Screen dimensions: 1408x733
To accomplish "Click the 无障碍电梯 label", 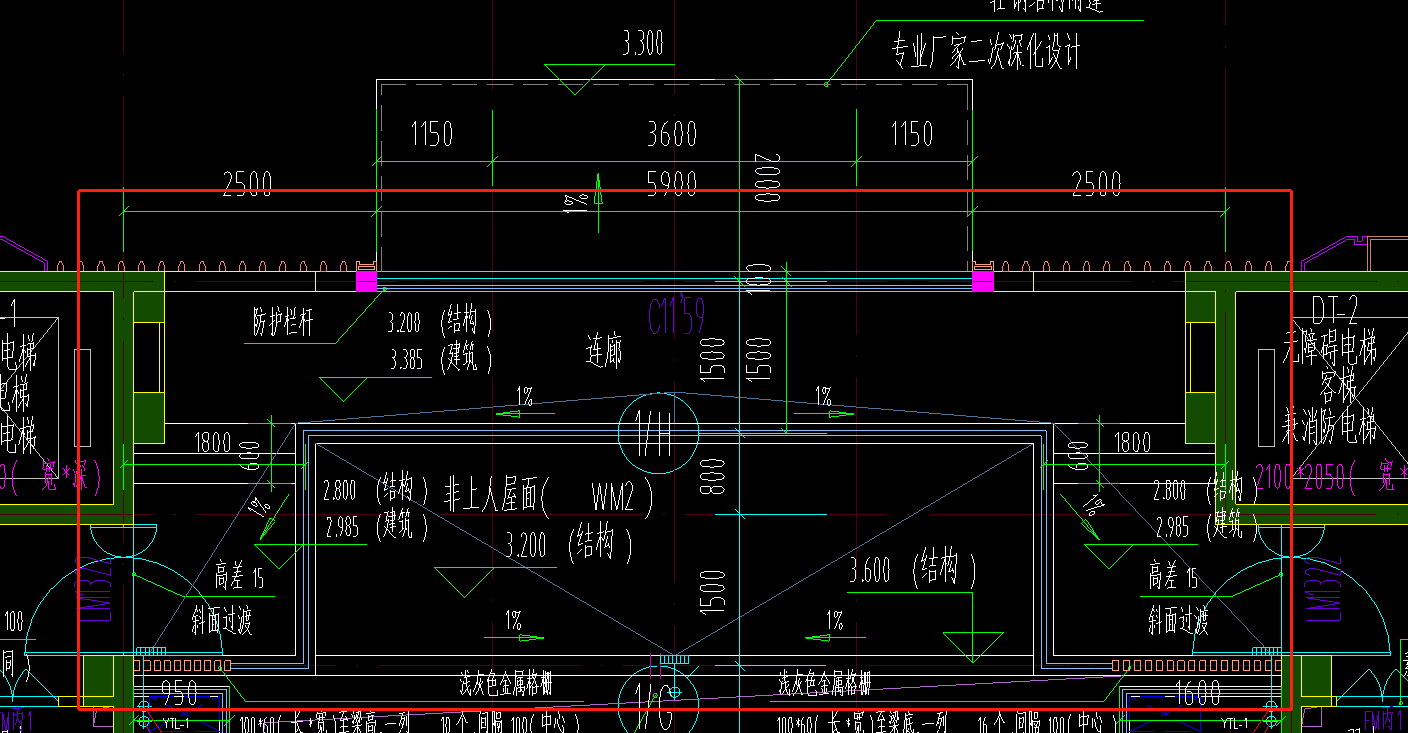I will pos(1331,348).
